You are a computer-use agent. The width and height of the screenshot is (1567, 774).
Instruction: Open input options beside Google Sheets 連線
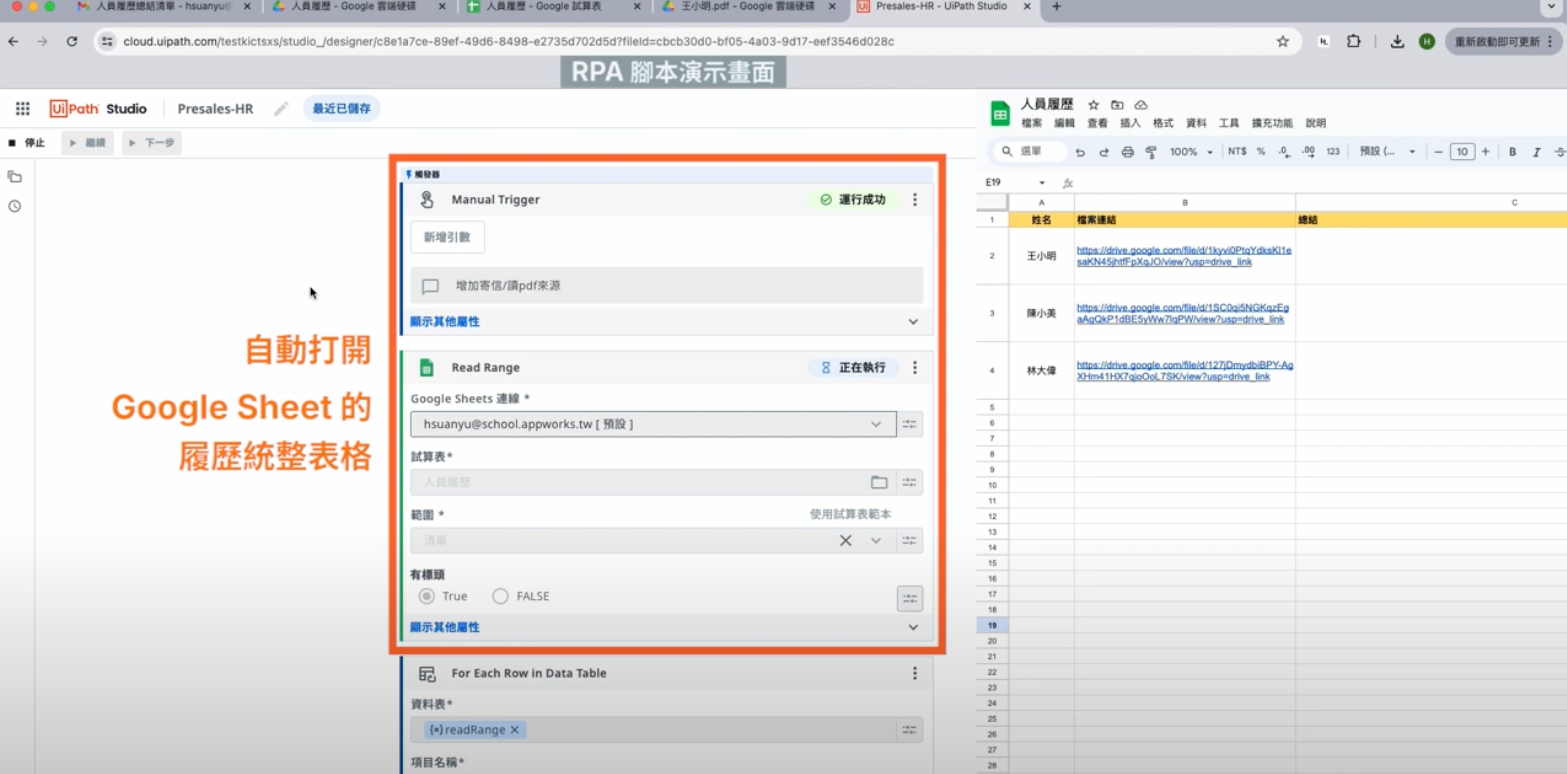coord(909,424)
